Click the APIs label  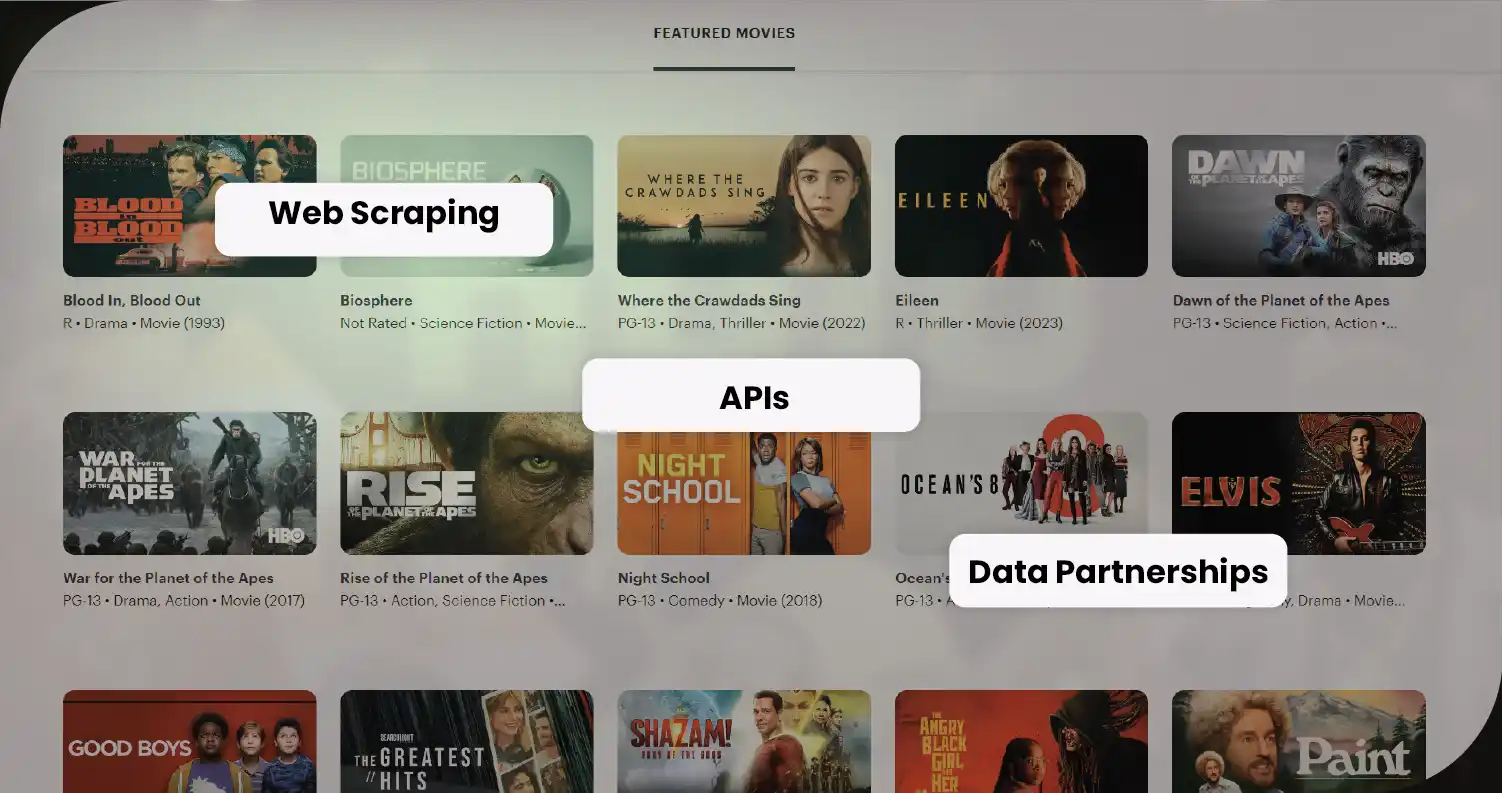754,398
